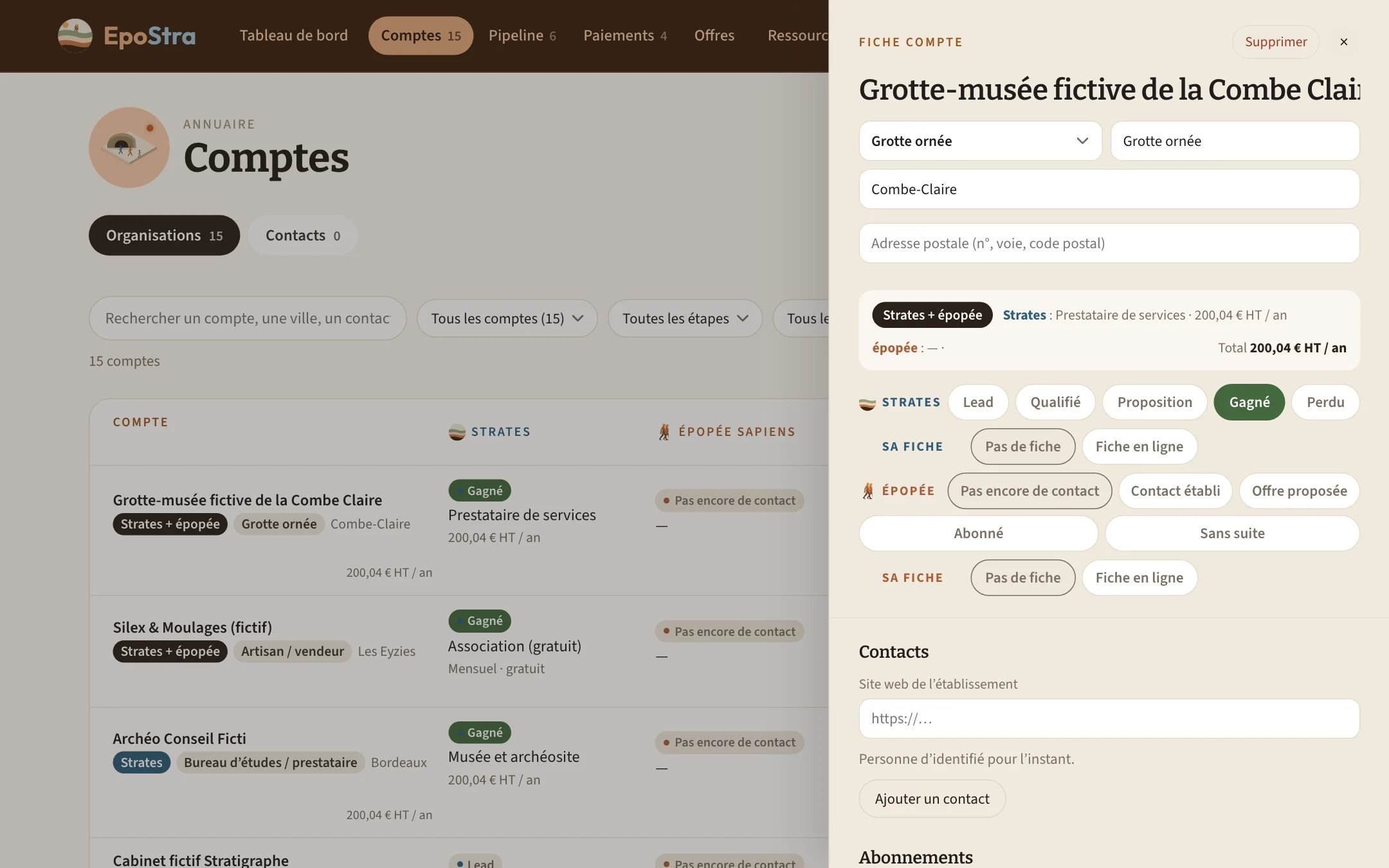Set Strates stage to Lead
The height and width of the screenshot is (868, 1389).
tap(977, 402)
